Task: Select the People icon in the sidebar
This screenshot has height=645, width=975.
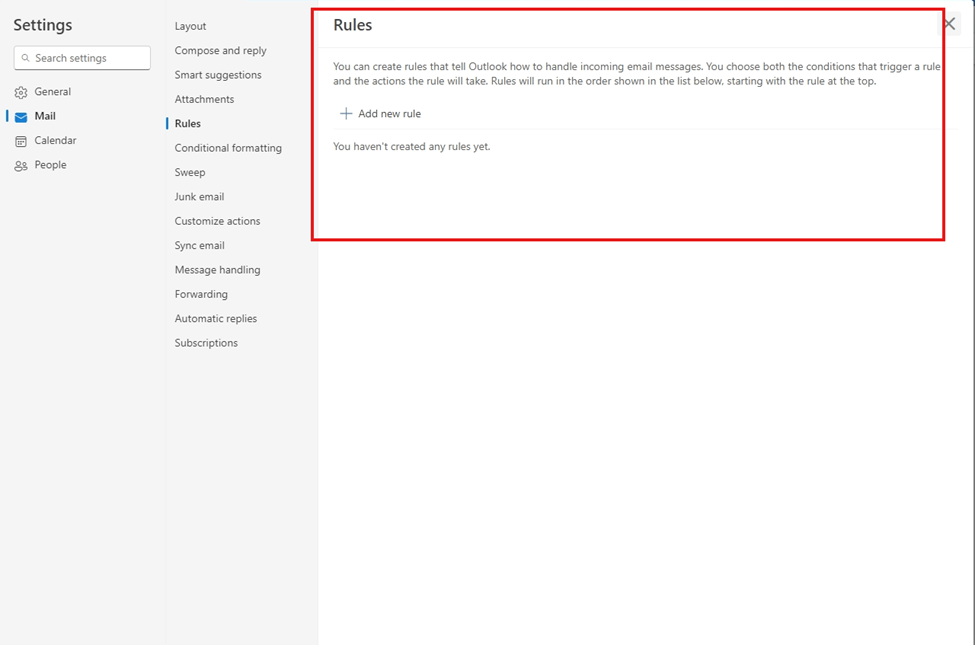Action: pos(20,165)
